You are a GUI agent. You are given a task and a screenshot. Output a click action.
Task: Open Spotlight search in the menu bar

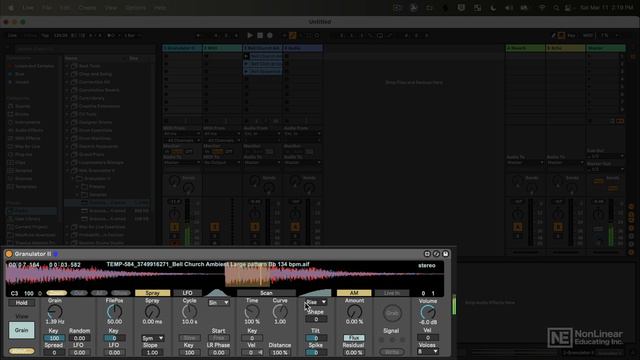556,8
